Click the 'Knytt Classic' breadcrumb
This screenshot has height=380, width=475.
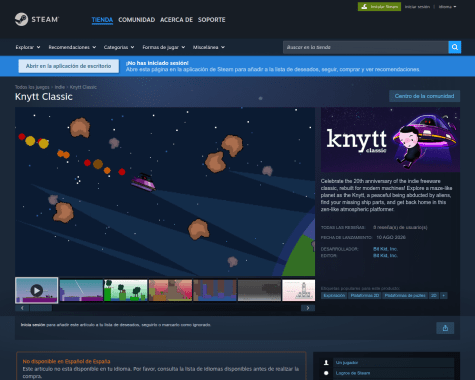[83, 87]
